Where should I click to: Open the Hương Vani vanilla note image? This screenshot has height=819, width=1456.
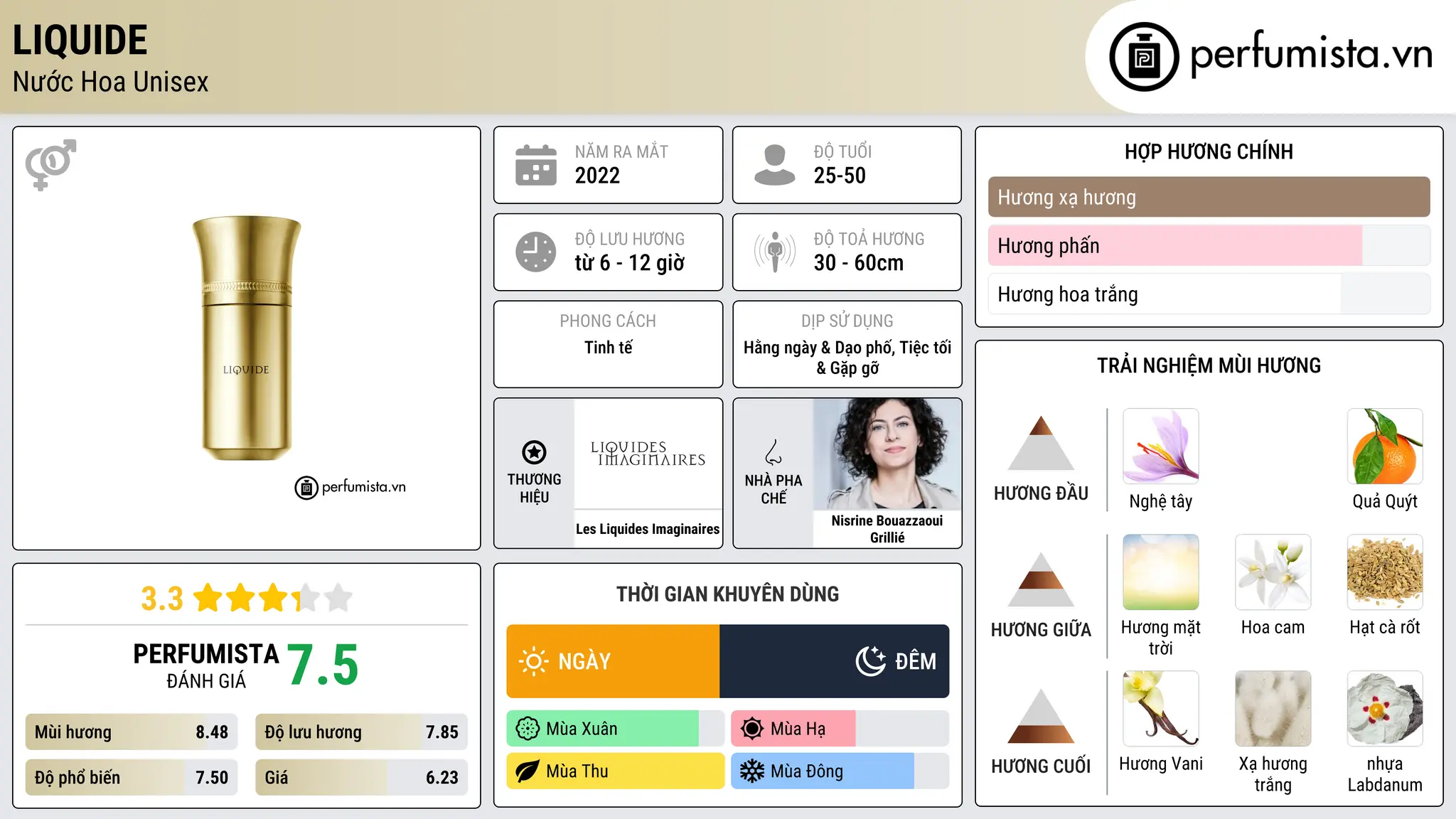(1161, 709)
